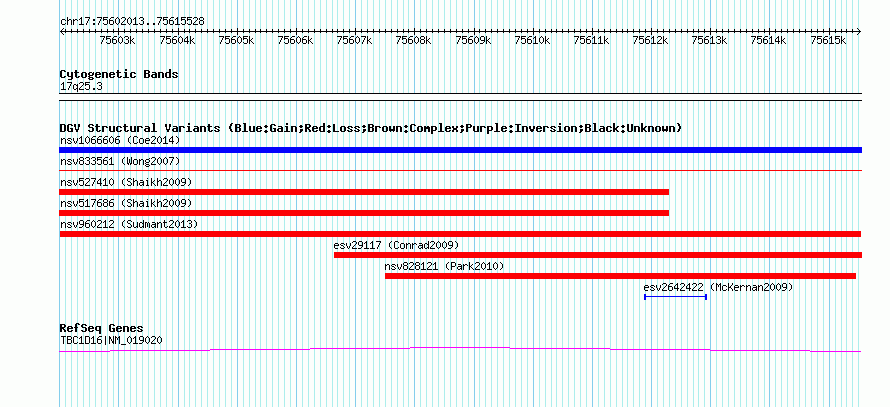890x407 pixels.
Task: Select the nsv828121 (Park2010) label
Action: click(x=444, y=266)
